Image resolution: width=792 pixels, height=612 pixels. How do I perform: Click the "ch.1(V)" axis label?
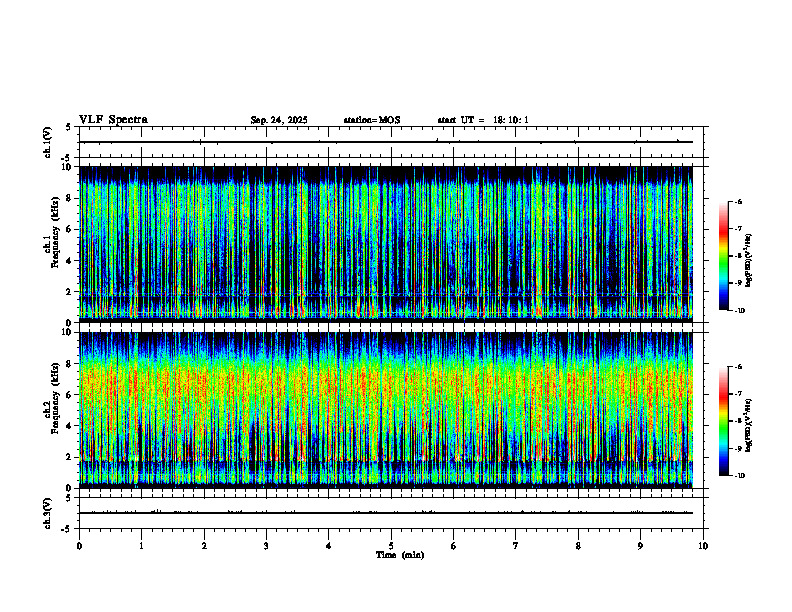(47, 142)
